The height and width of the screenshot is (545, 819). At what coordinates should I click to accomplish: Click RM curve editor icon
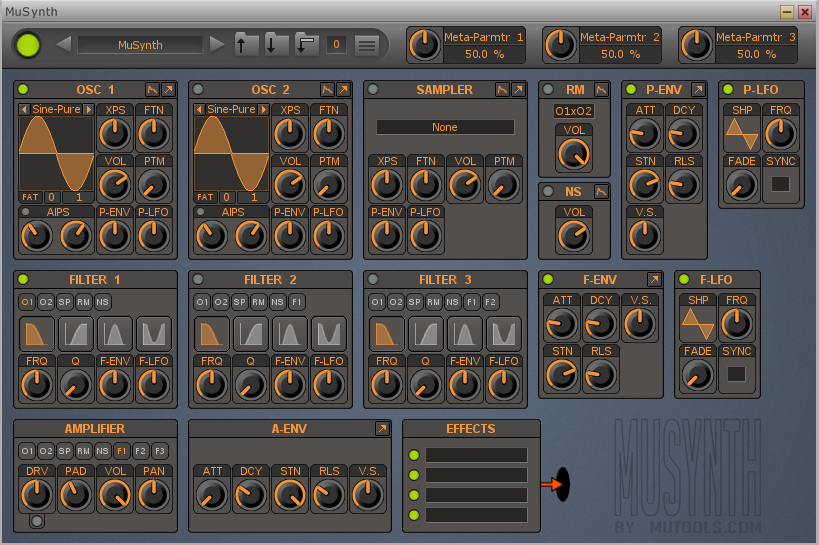601,89
